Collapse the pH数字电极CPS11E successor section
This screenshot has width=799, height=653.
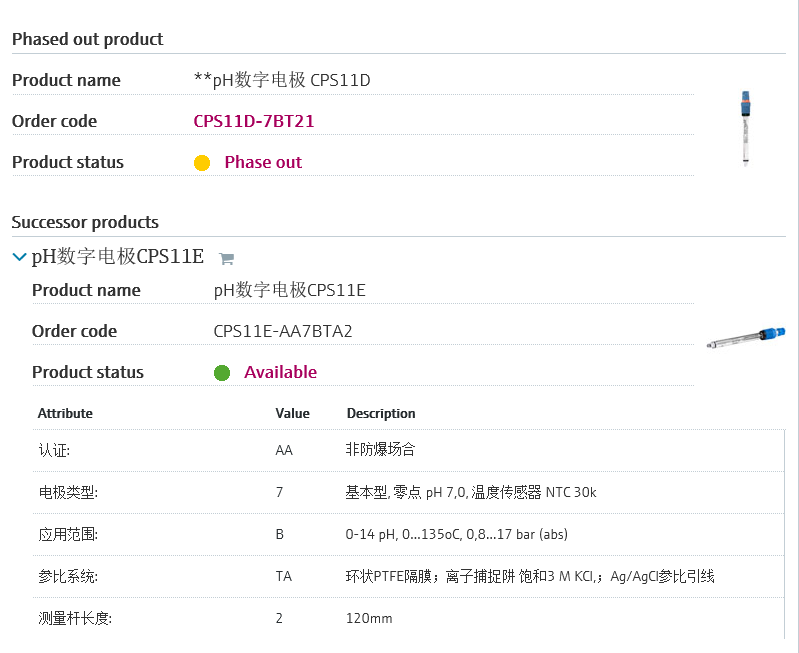click(19, 257)
